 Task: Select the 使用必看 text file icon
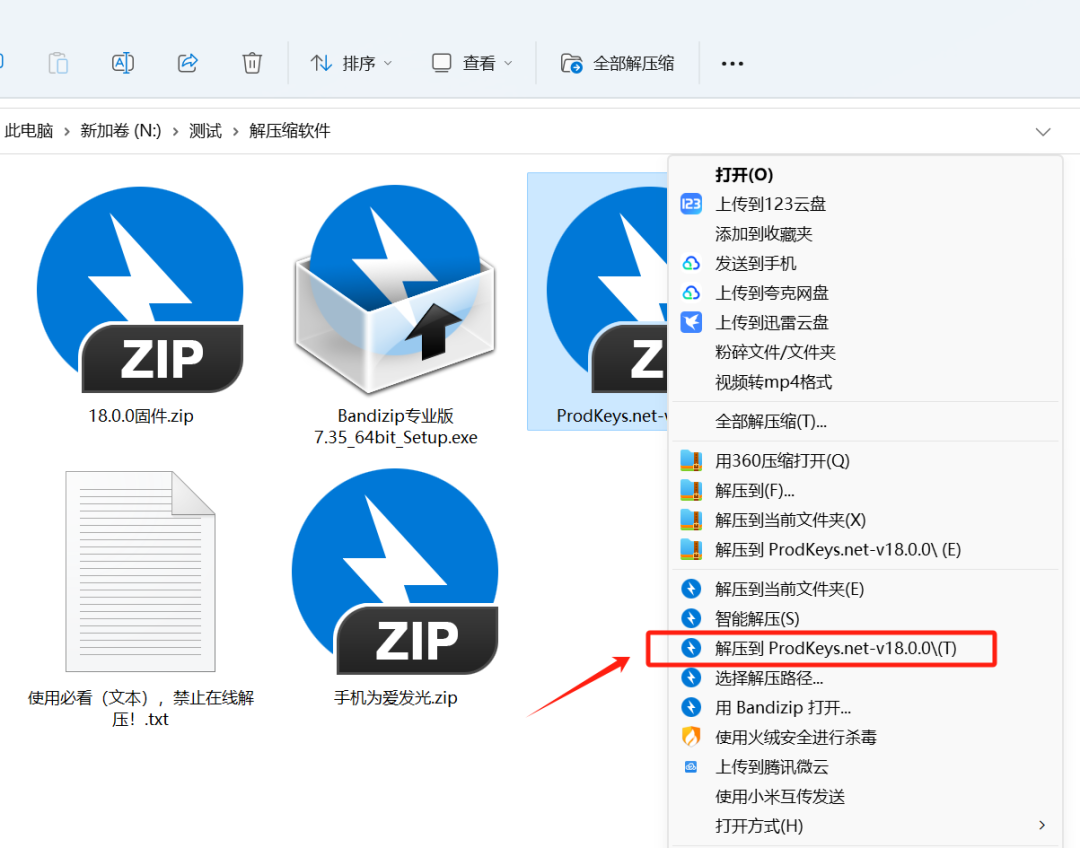coord(141,571)
